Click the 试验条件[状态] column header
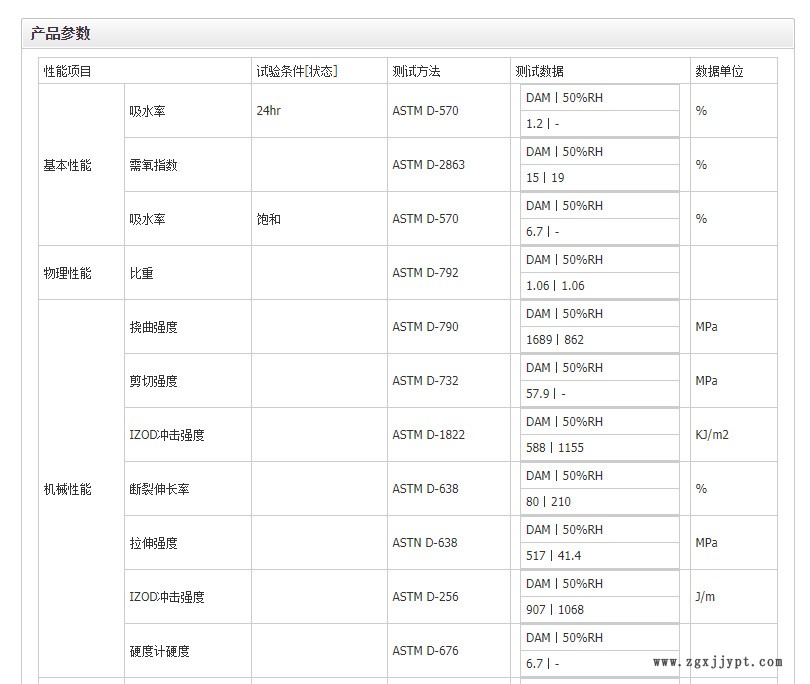Screen dimensions: 810x684 click(297, 71)
